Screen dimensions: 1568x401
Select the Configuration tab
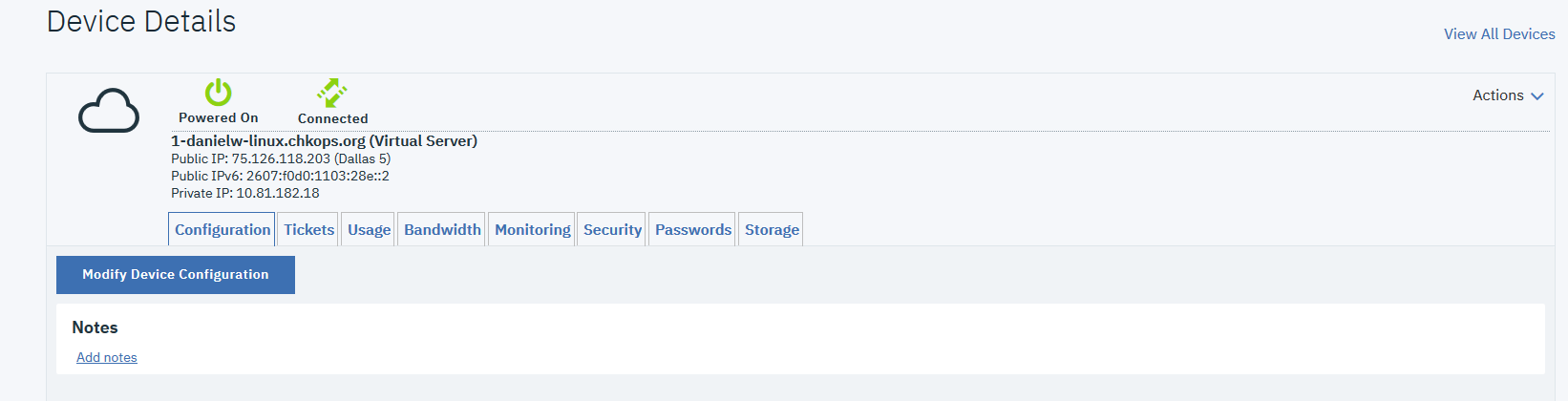pyautogui.click(x=222, y=229)
